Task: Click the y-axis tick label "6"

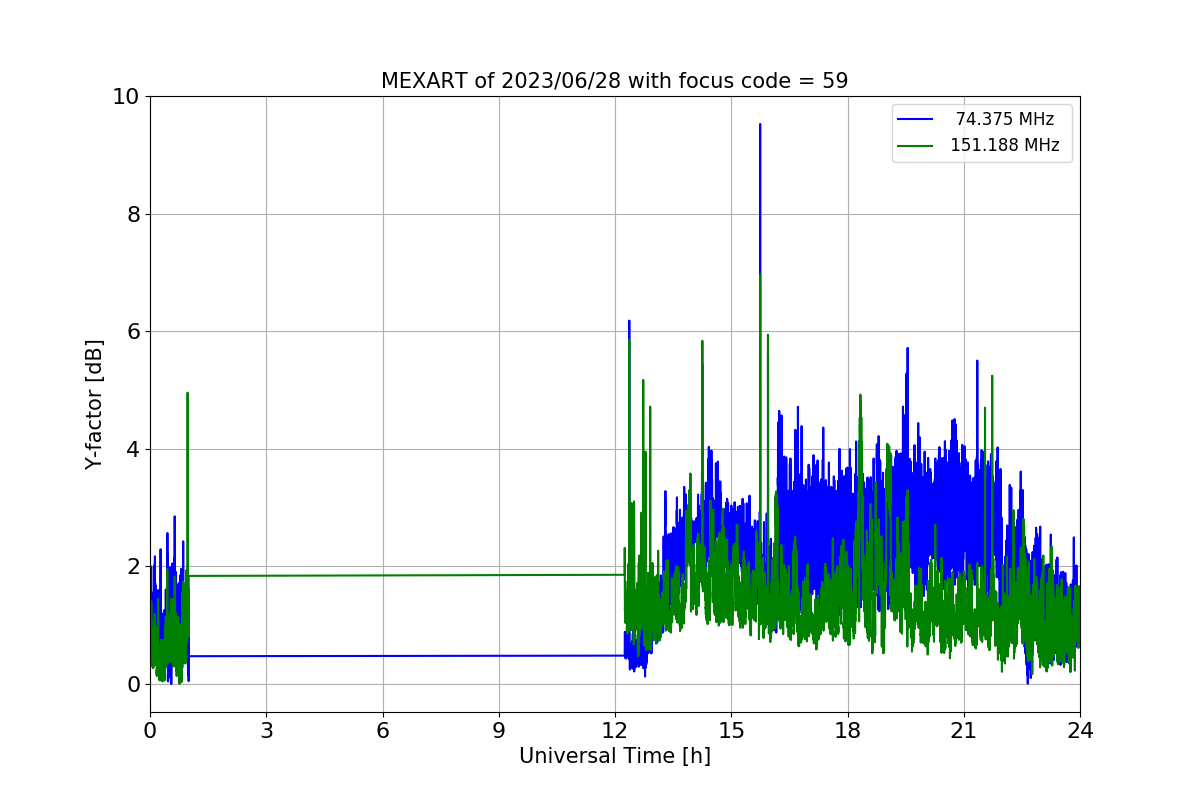Action: pos(133,332)
